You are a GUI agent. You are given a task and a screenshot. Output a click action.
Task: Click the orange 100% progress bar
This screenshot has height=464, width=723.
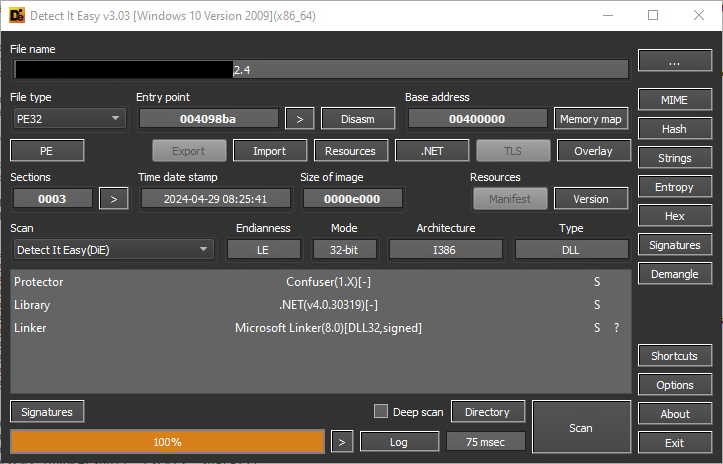pos(167,441)
